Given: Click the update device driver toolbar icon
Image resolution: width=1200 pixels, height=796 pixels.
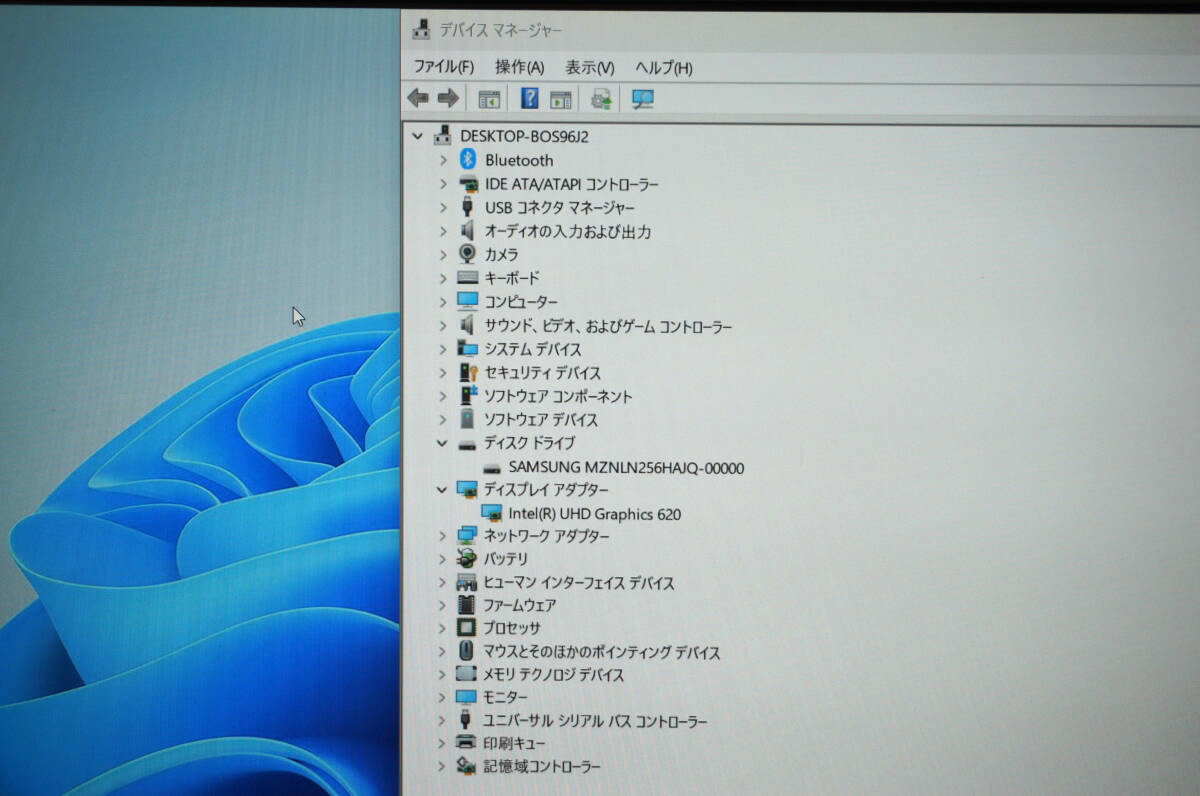Looking at the screenshot, I should tap(601, 99).
